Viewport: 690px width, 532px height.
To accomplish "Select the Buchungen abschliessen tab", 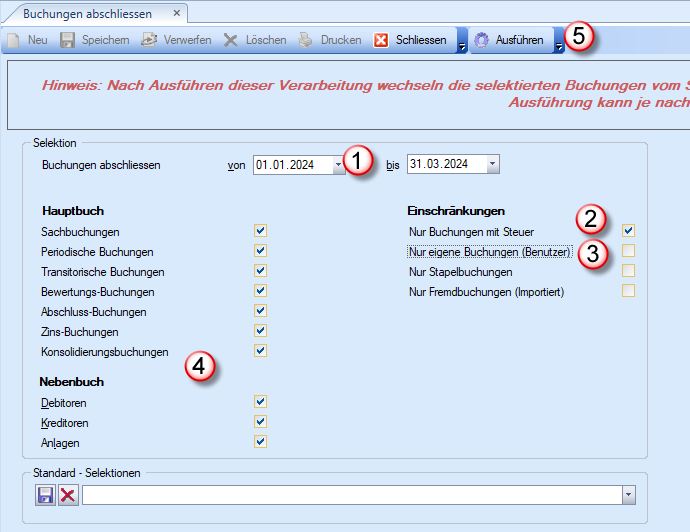I will click(90, 14).
